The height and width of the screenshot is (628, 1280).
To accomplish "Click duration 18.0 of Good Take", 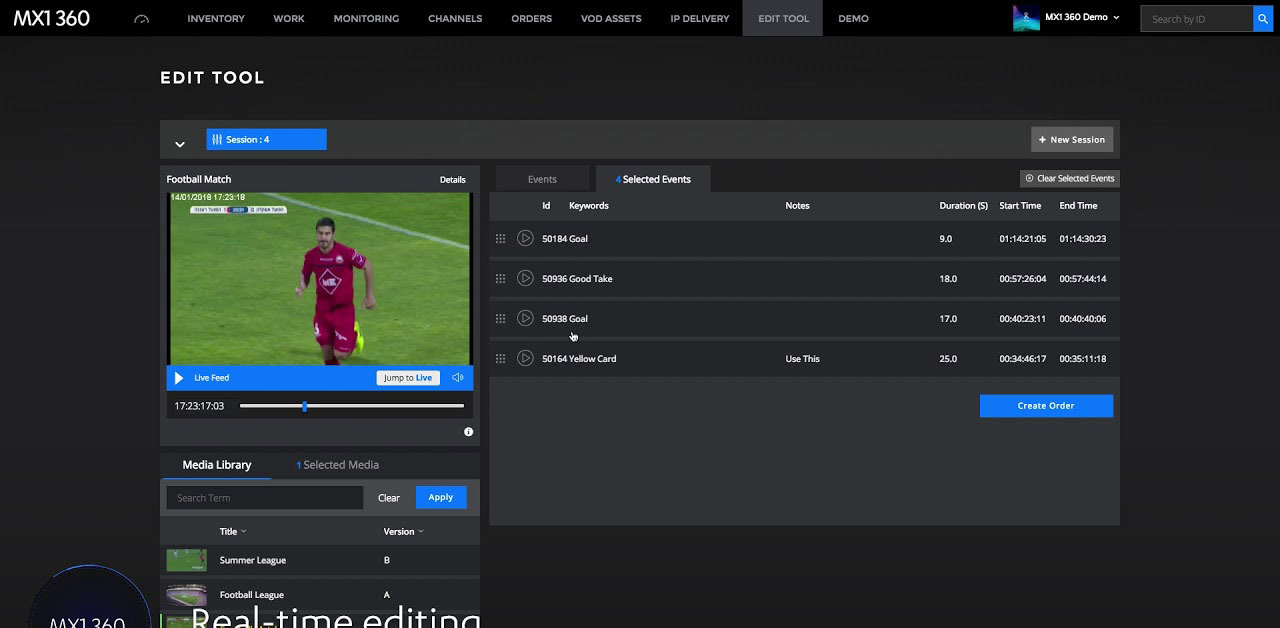I will (x=948, y=279).
